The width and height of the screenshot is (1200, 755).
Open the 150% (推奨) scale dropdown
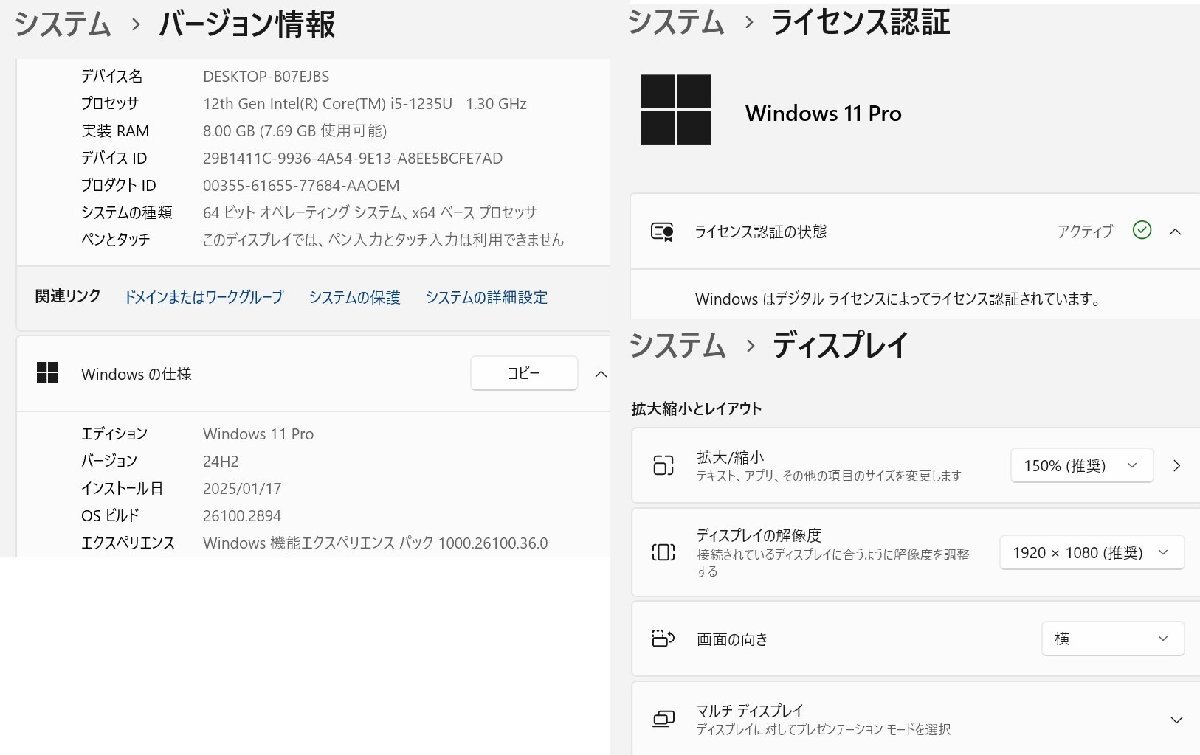click(x=1082, y=465)
